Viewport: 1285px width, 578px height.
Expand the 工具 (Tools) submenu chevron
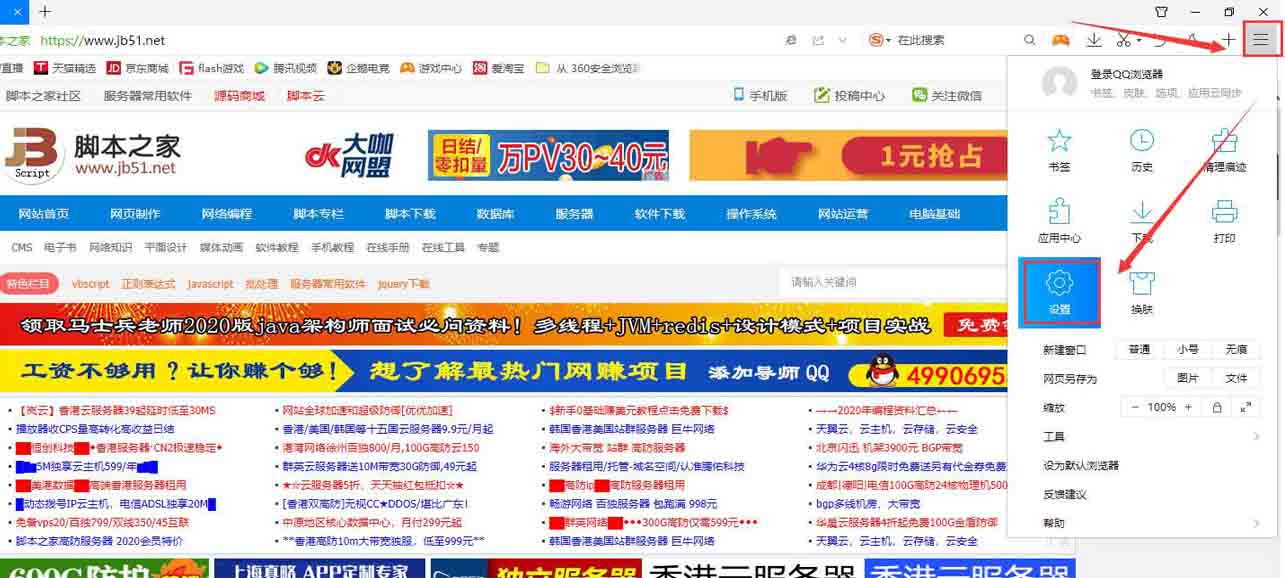[x=1257, y=436]
